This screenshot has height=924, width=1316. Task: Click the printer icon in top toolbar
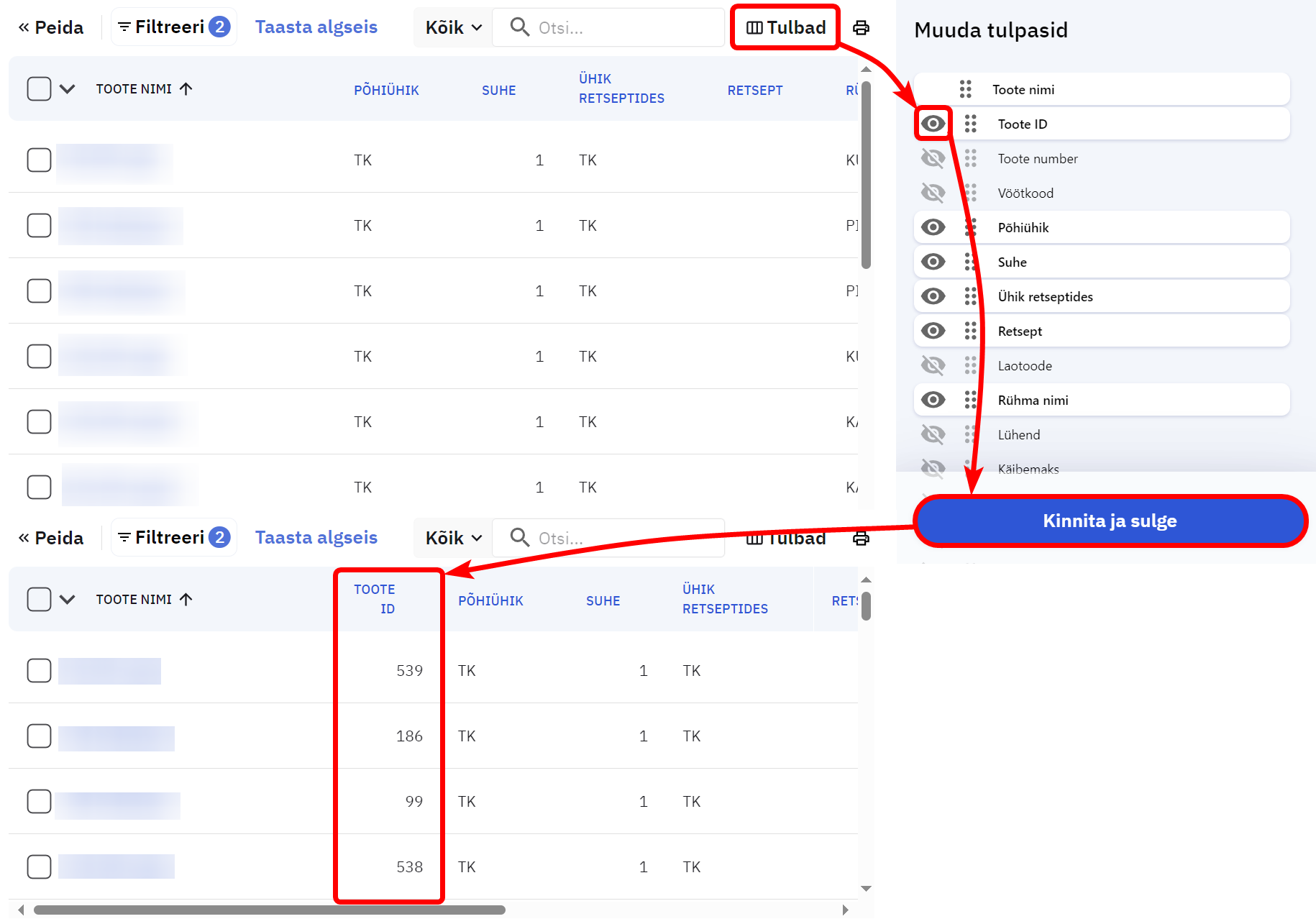(860, 28)
